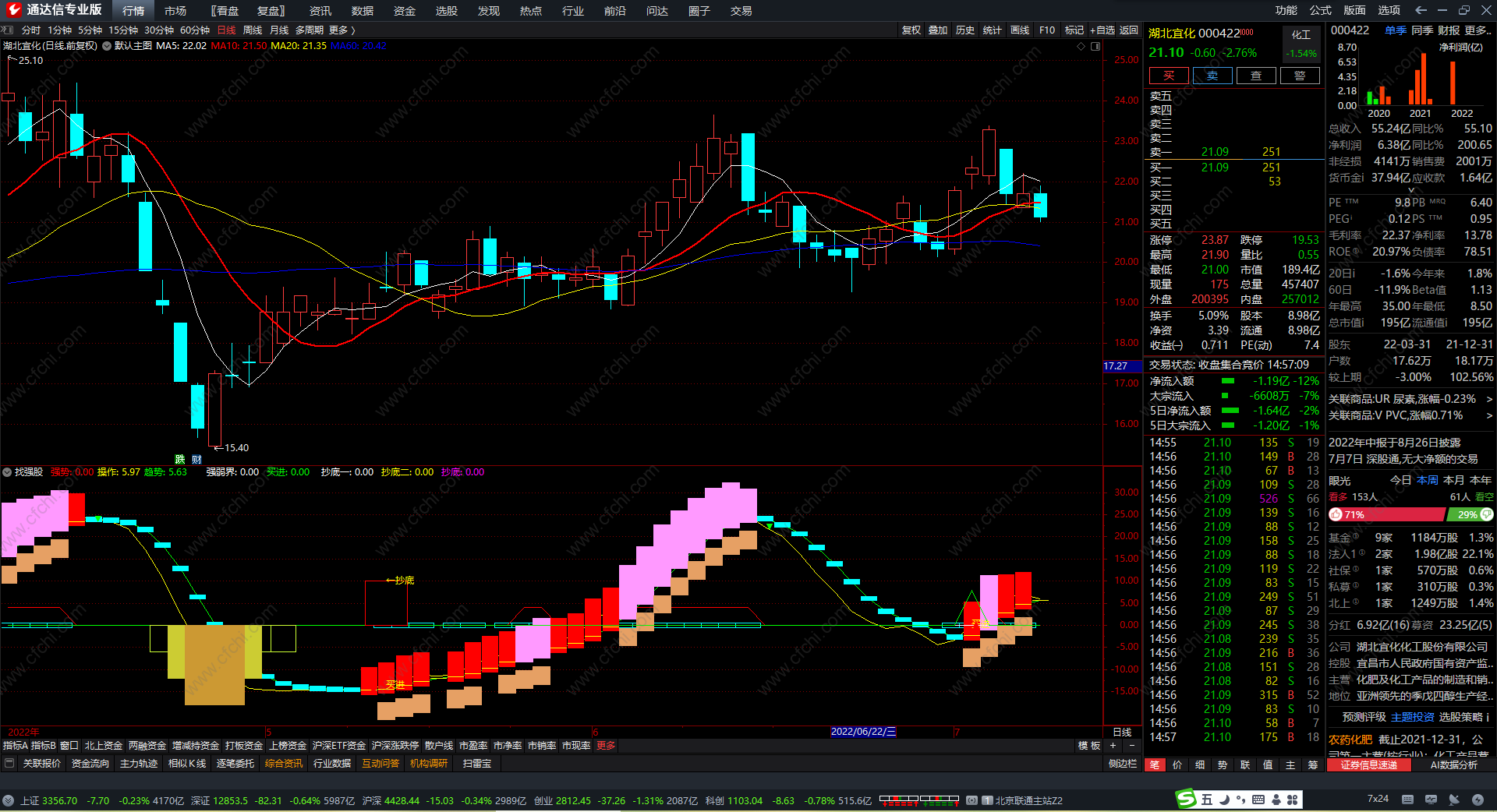Click the red 71% bullish sentiment bar
This screenshot has width=1497, height=812.
[1386, 514]
